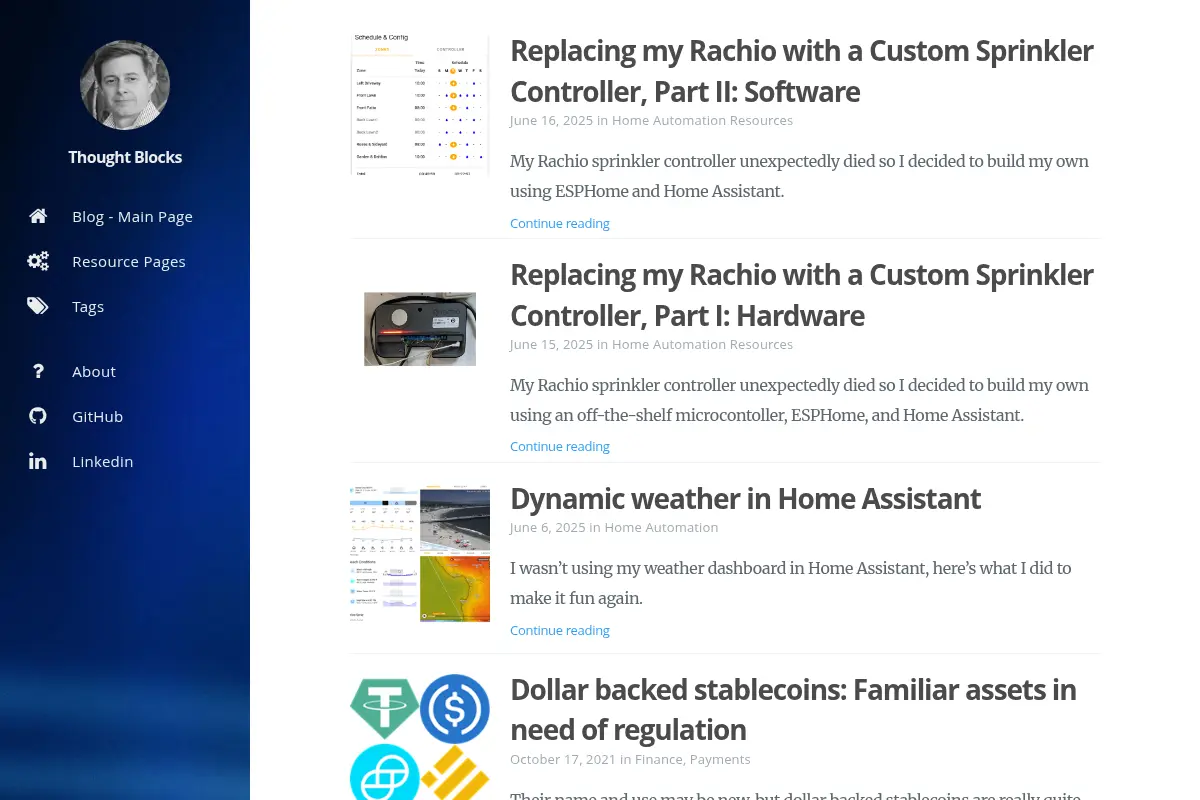Click the gears icon beside Resource Pages
1200x800 pixels.
38,261
